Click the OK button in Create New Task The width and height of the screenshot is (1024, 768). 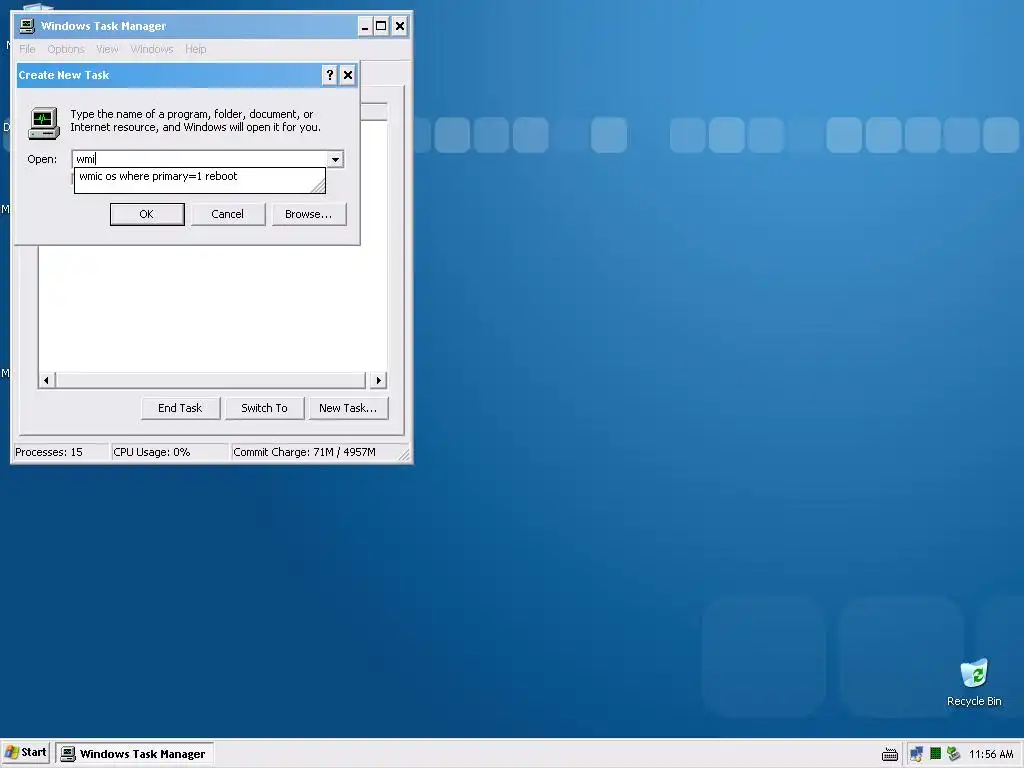[147, 214]
